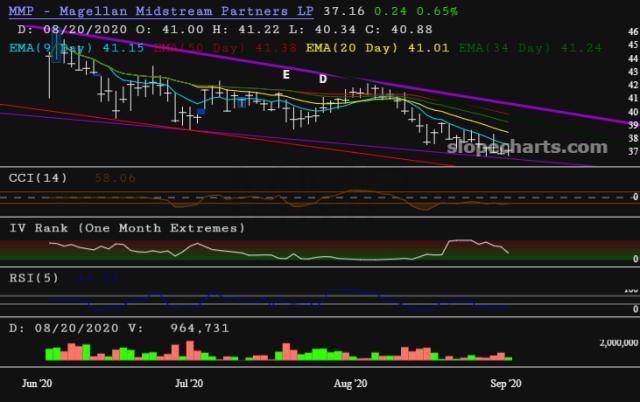Click the Aug '20 date axis label
Viewport: 640px width, 402px height.
pos(350,383)
